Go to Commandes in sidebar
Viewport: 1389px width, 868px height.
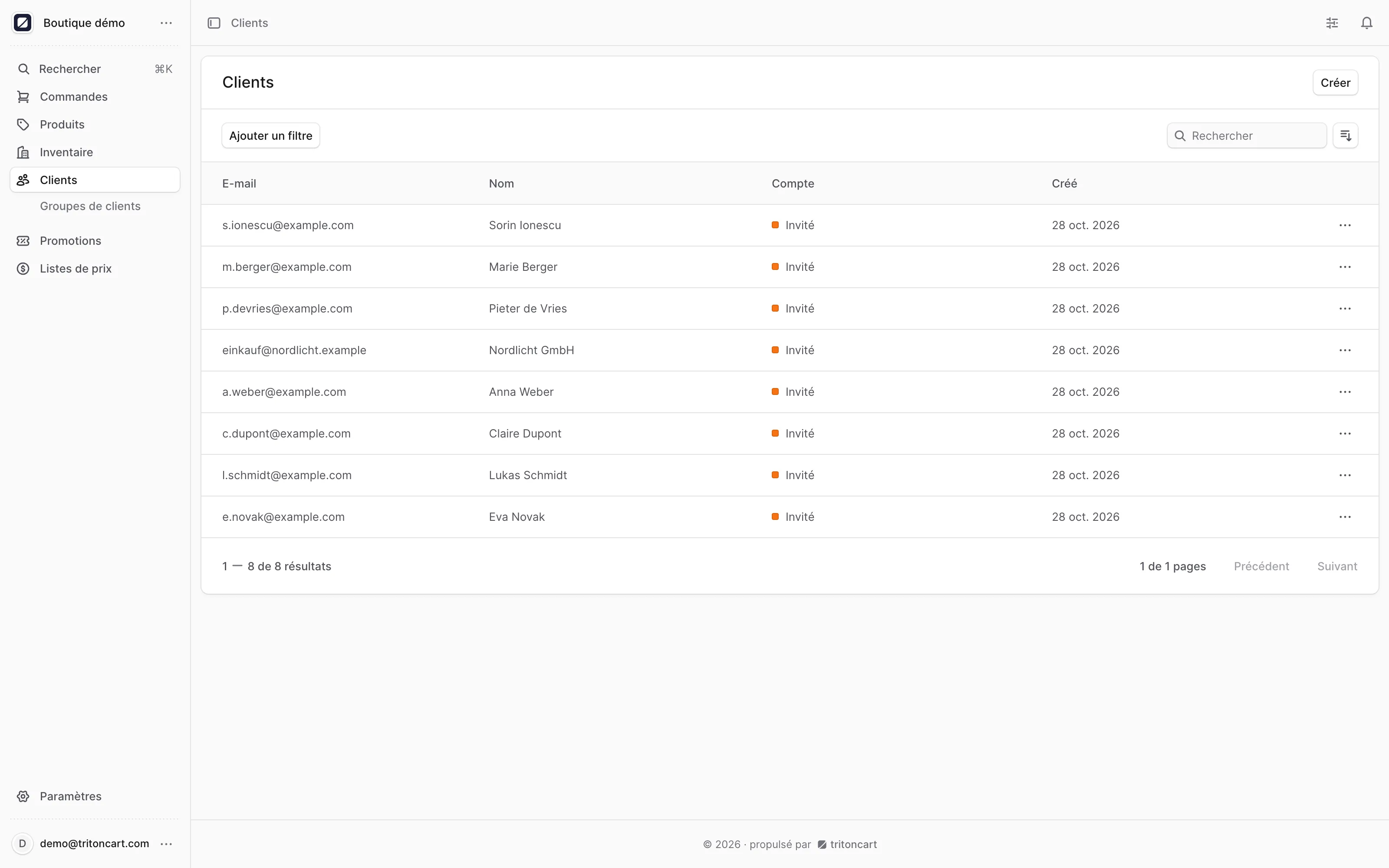click(x=95, y=96)
